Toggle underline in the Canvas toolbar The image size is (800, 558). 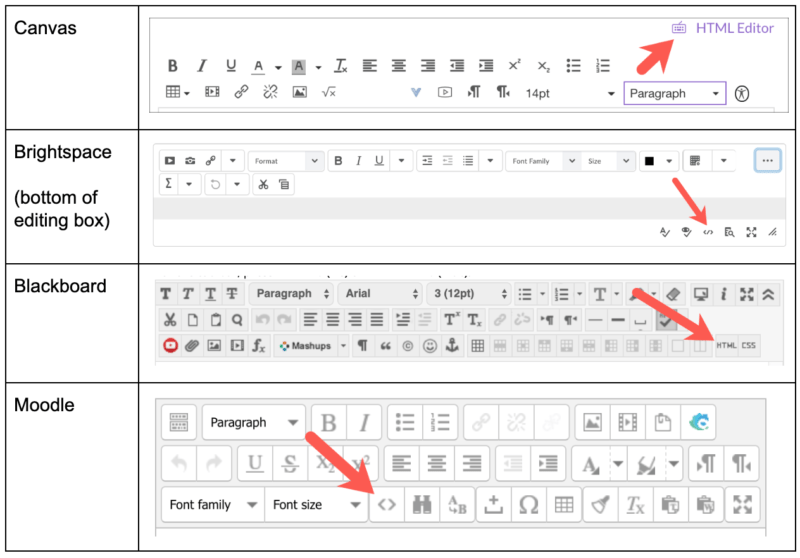click(231, 66)
